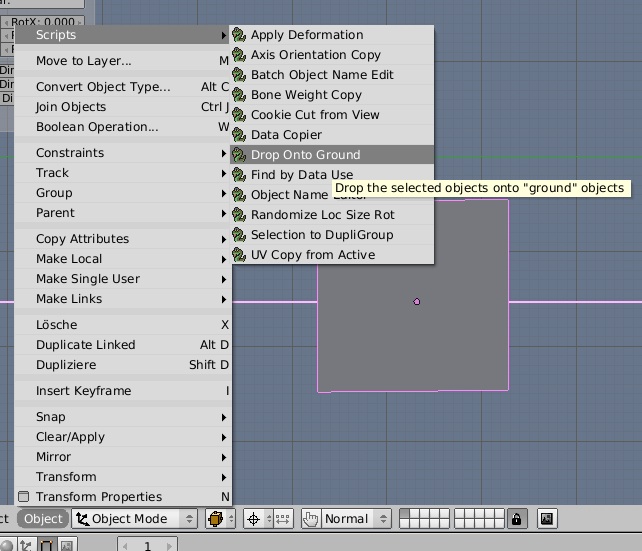
Task: Click the RotX: 0.000 field
Action: coord(43,21)
